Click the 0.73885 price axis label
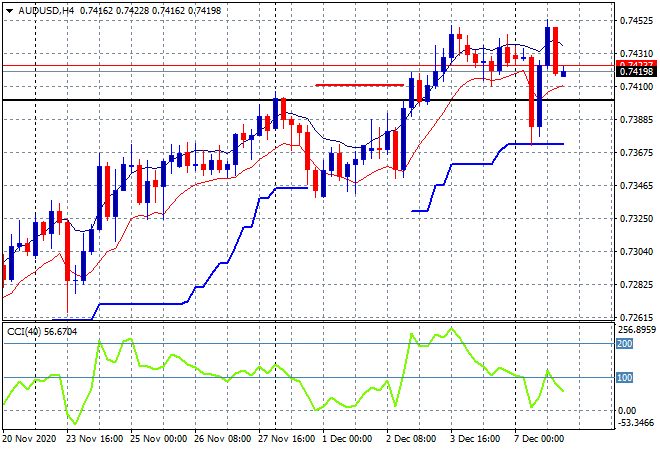This screenshot has width=660, height=450. click(636, 120)
